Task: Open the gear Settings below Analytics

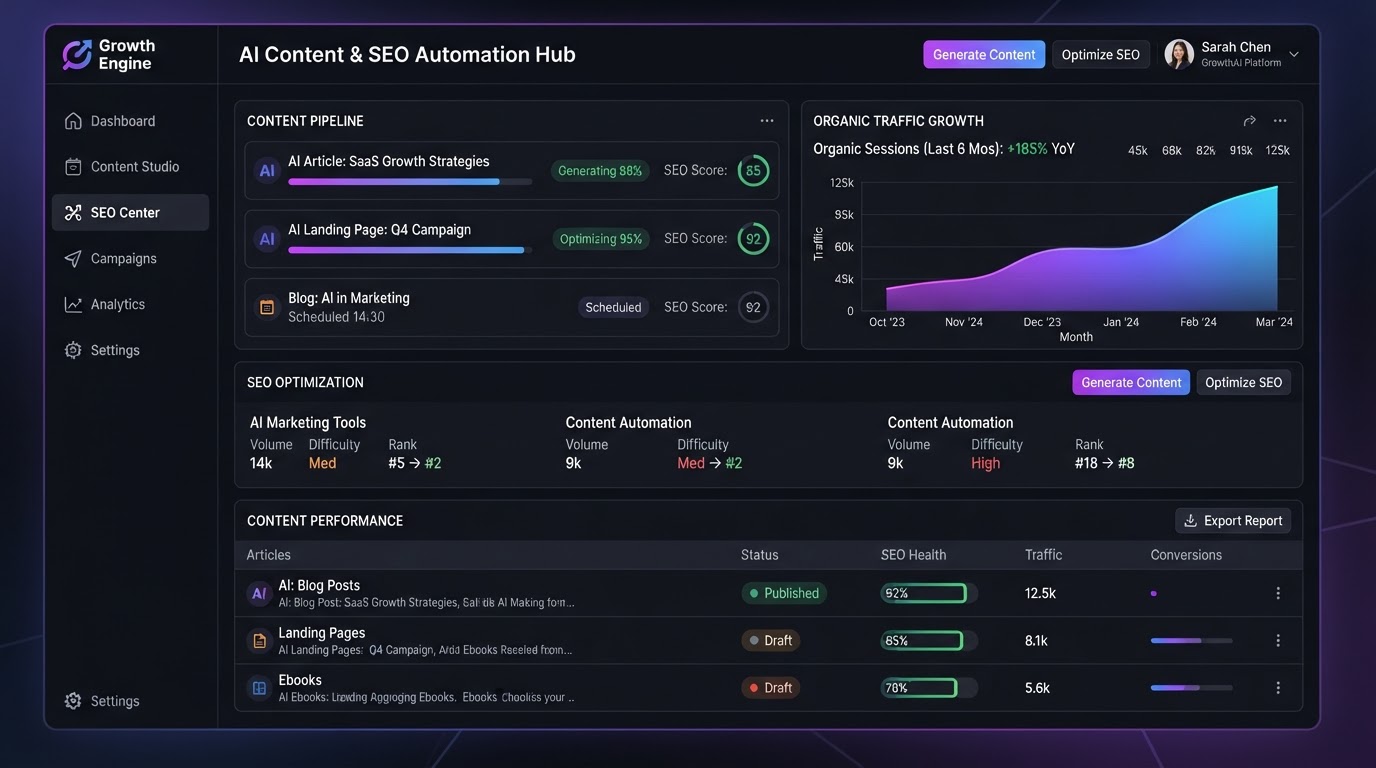Action: pyautogui.click(x=73, y=350)
